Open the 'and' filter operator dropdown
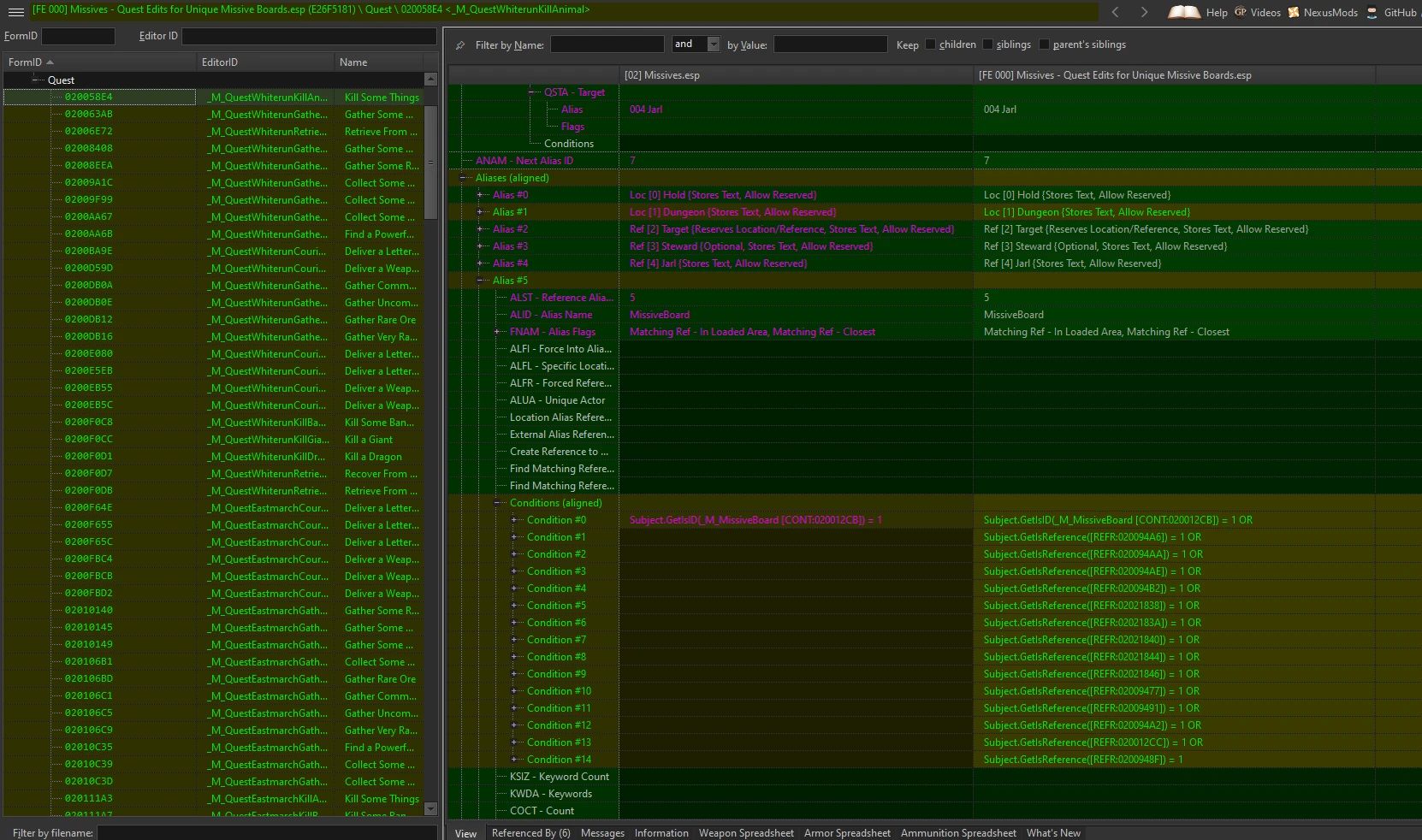The width and height of the screenshot is (1422, 840). 714,44
